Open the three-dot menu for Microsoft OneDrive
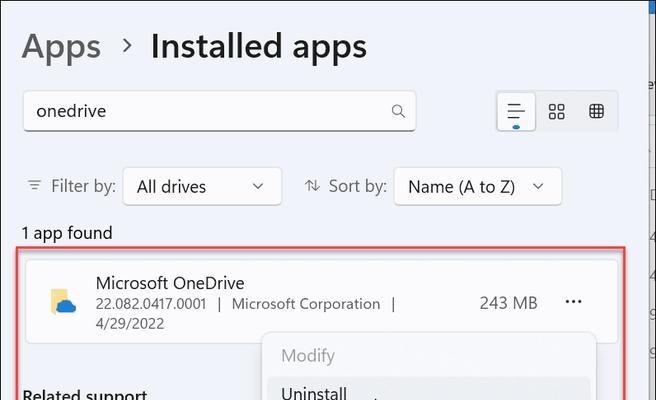The width and height of the screenshot is (656, 400). (x=573, y=302)
